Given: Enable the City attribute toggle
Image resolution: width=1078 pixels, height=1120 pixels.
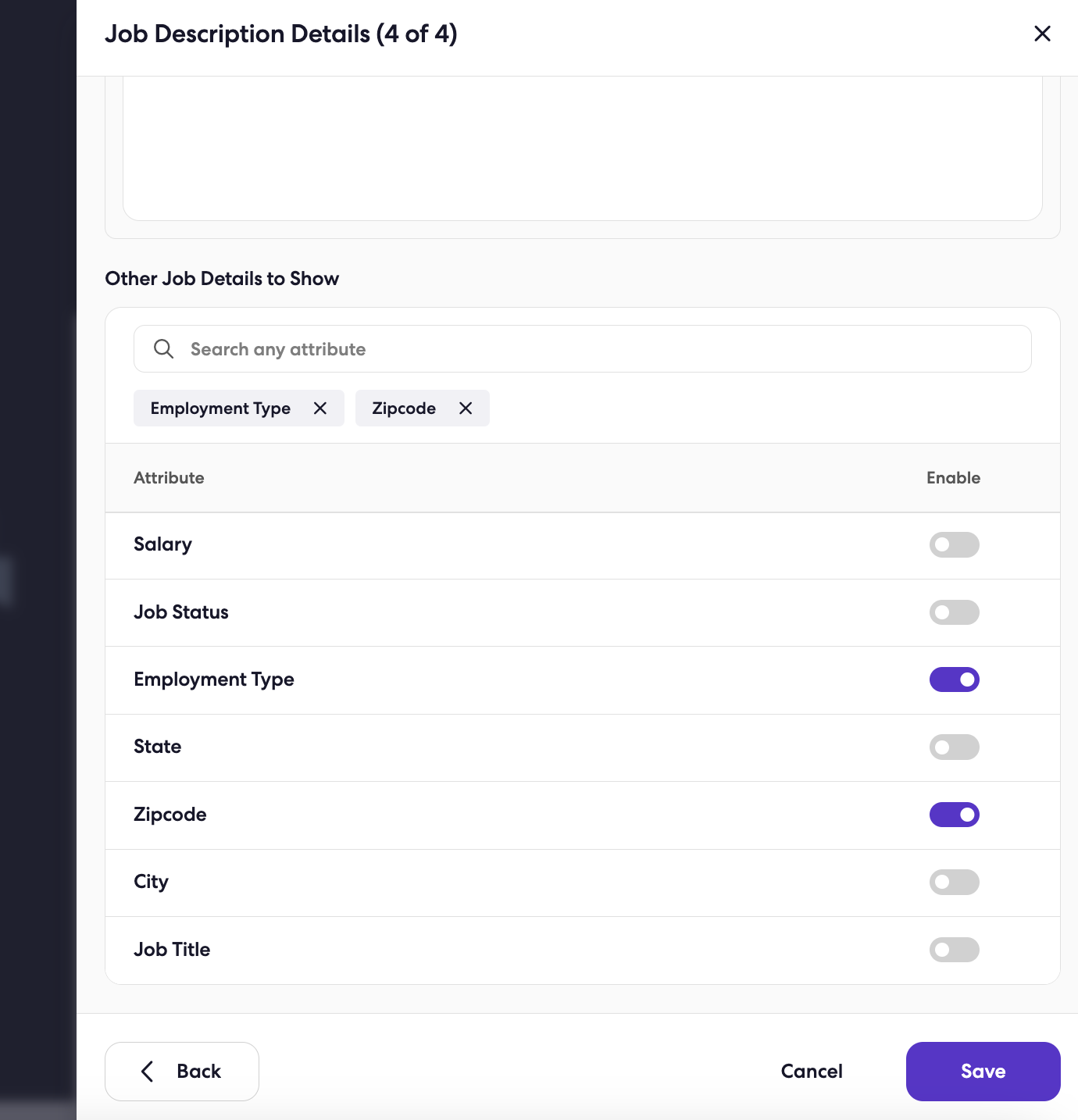Looking at the screenshot, I should click(x=955, y=882).
